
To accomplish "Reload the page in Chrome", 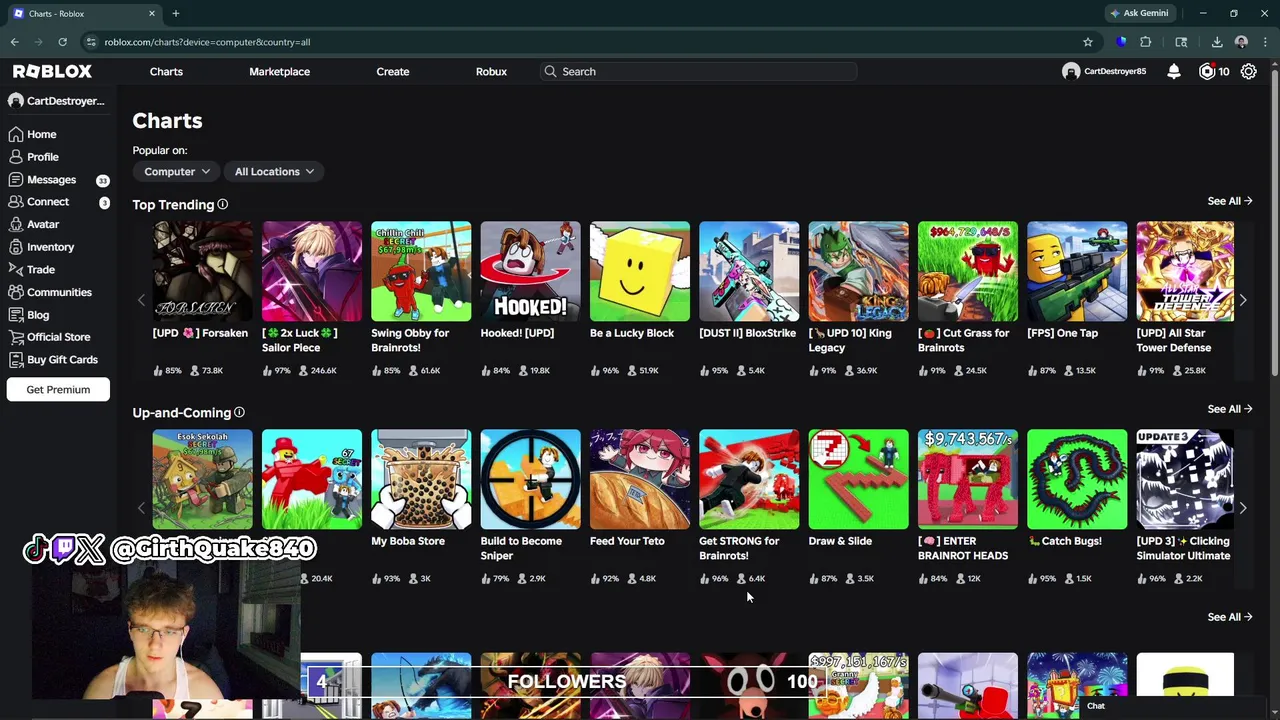I will tap(62, 42).
